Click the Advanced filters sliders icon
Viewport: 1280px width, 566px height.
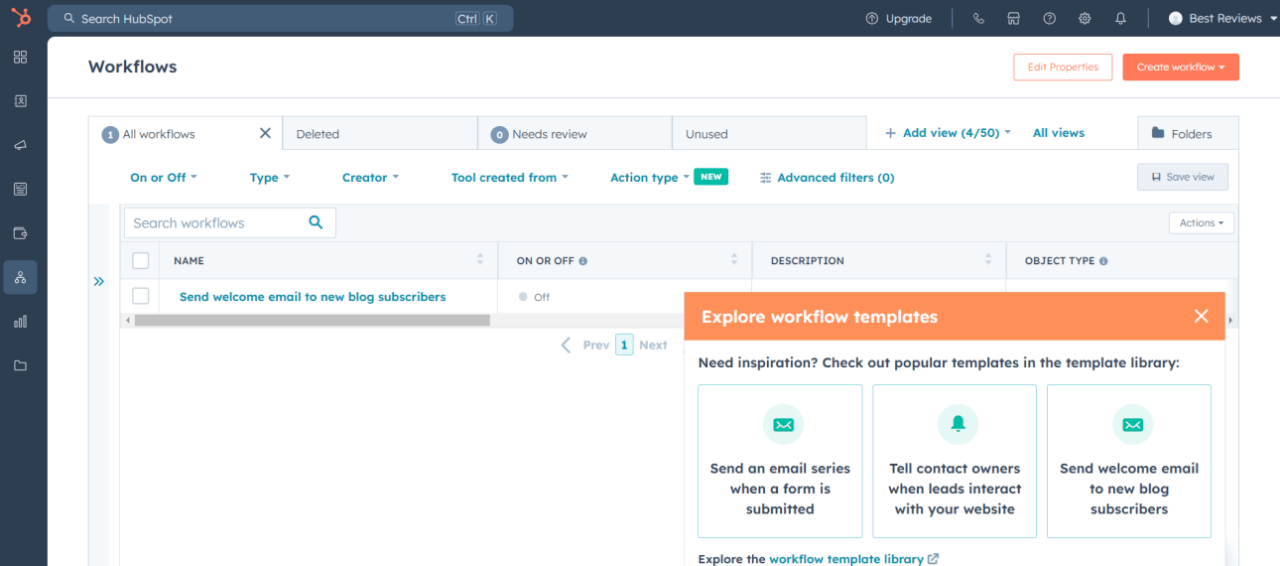coord(766,177)
